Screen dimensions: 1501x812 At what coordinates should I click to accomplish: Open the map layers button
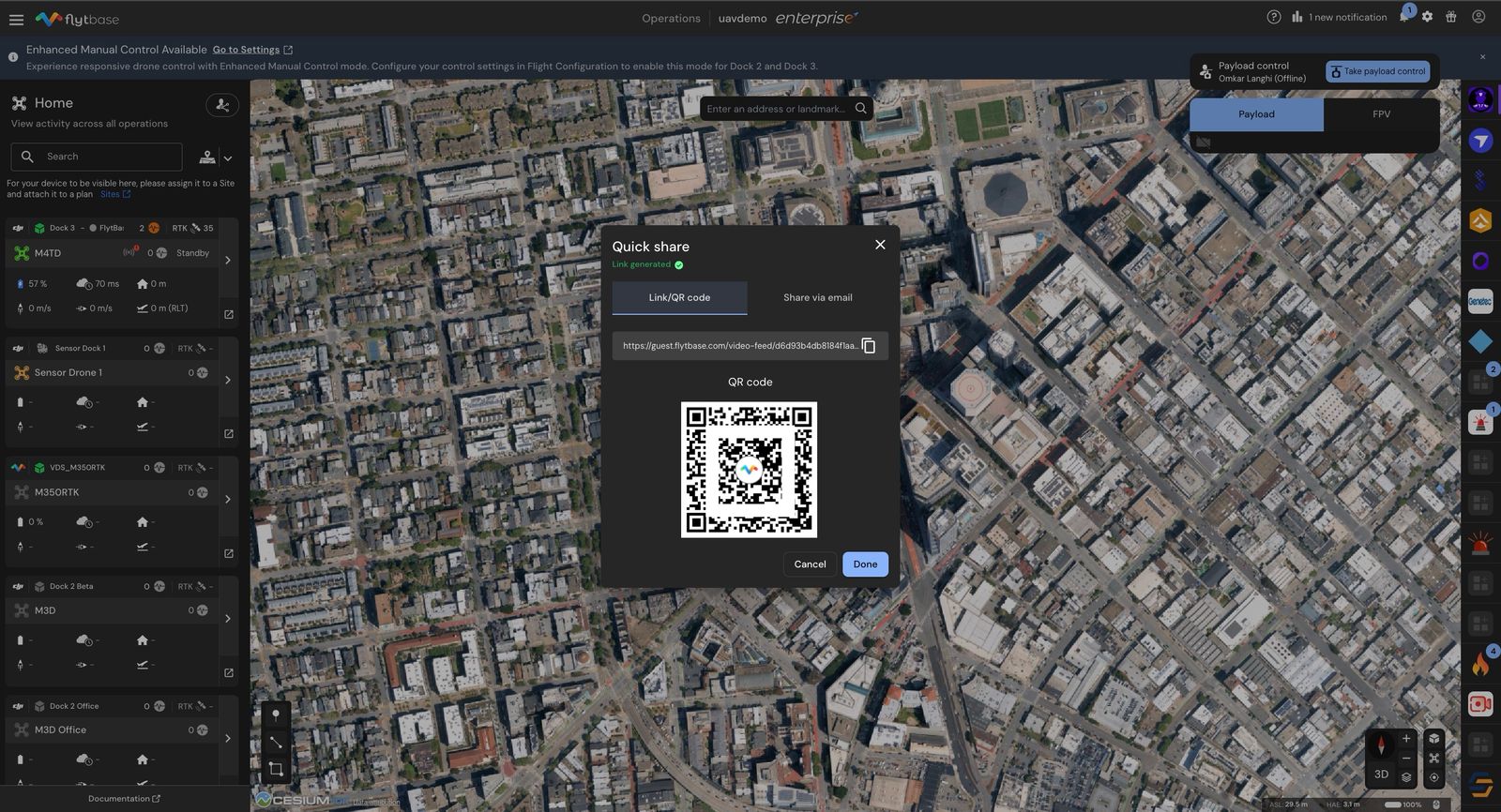pyautogui.click(x=1406, y=777)
